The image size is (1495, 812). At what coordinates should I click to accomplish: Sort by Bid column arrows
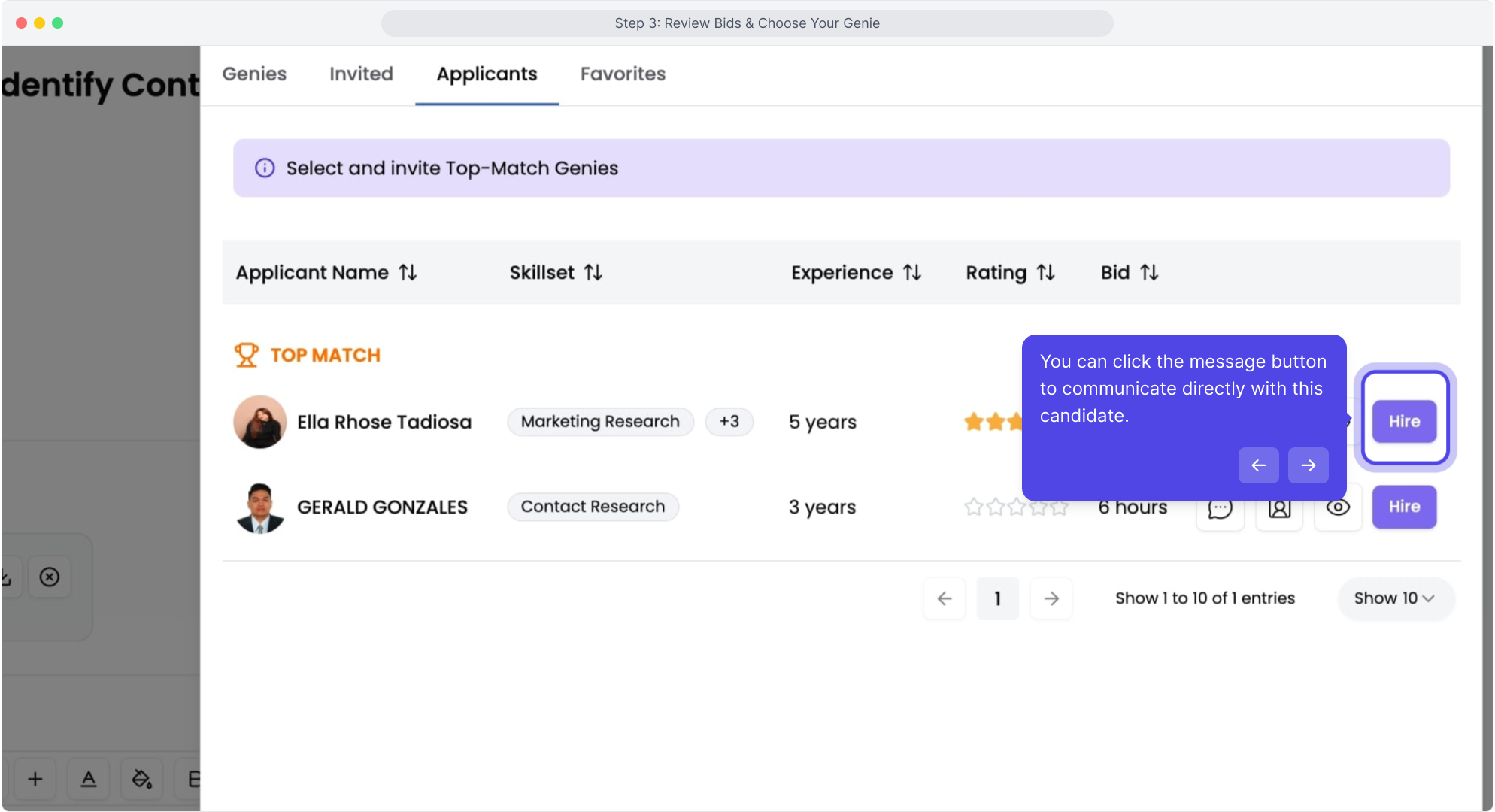[1149, 272]
